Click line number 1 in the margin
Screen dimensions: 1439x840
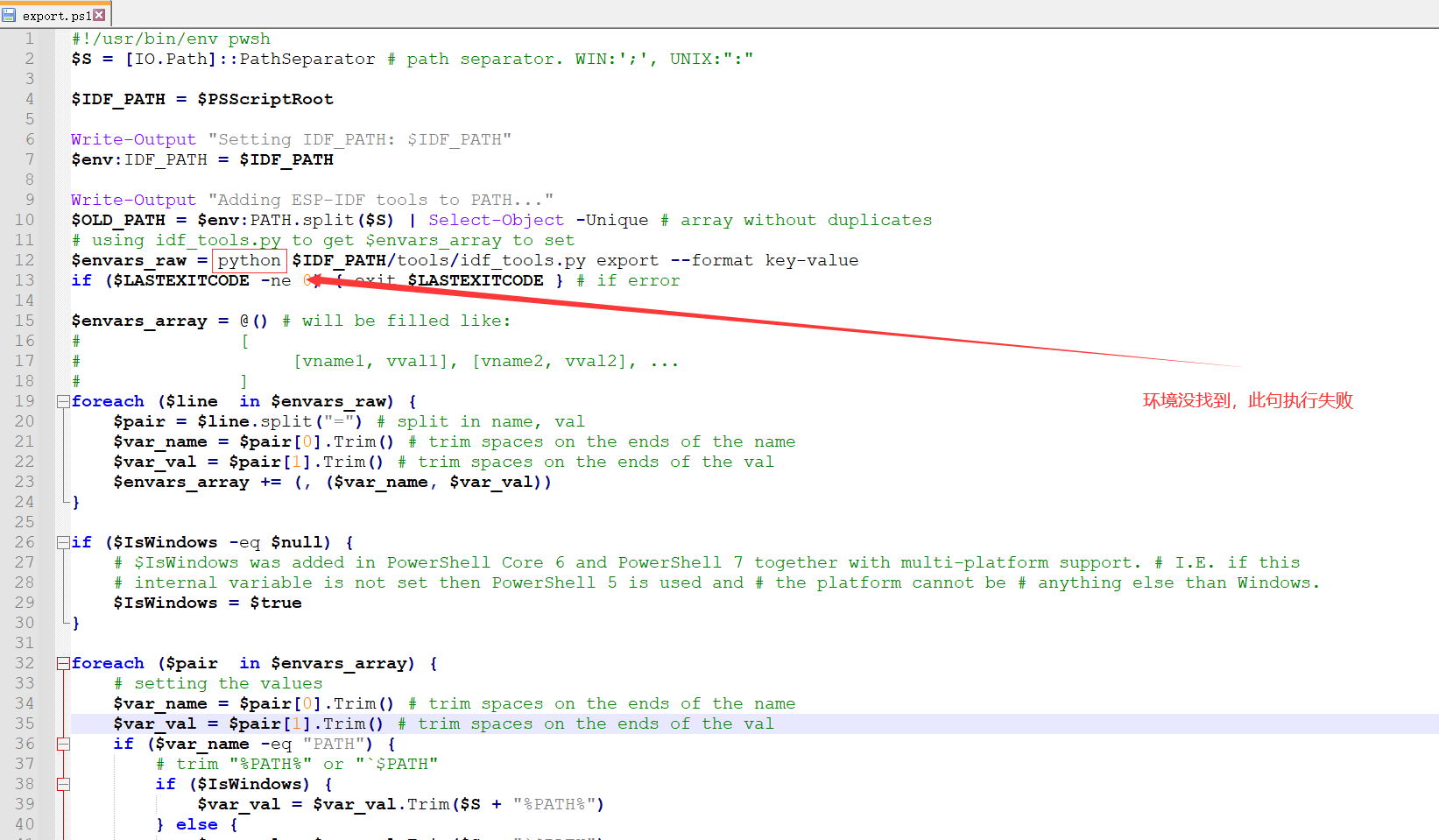tap(29, 39)
